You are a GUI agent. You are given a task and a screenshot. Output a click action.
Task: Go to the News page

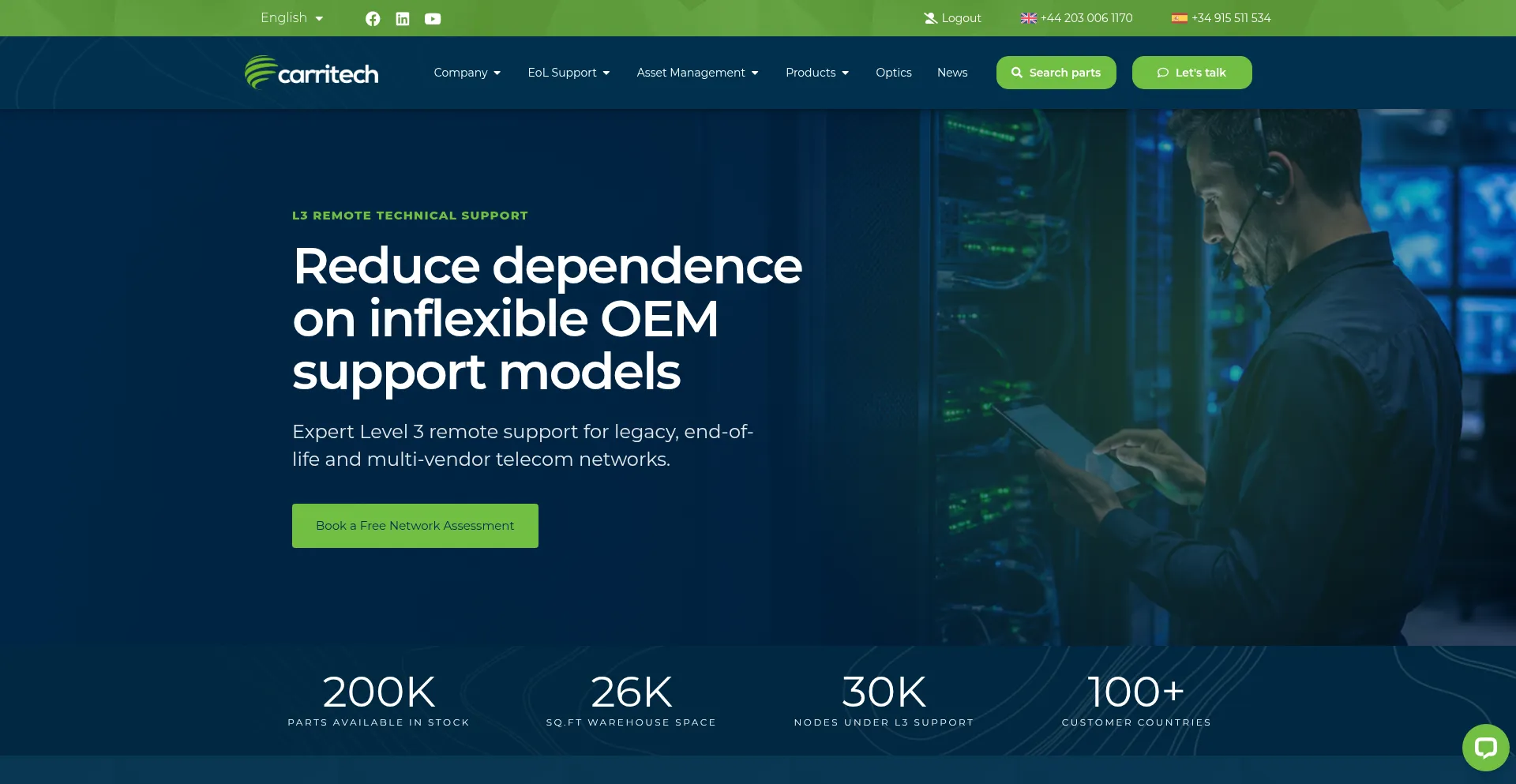pyautogui.click(x=952, y=73)
